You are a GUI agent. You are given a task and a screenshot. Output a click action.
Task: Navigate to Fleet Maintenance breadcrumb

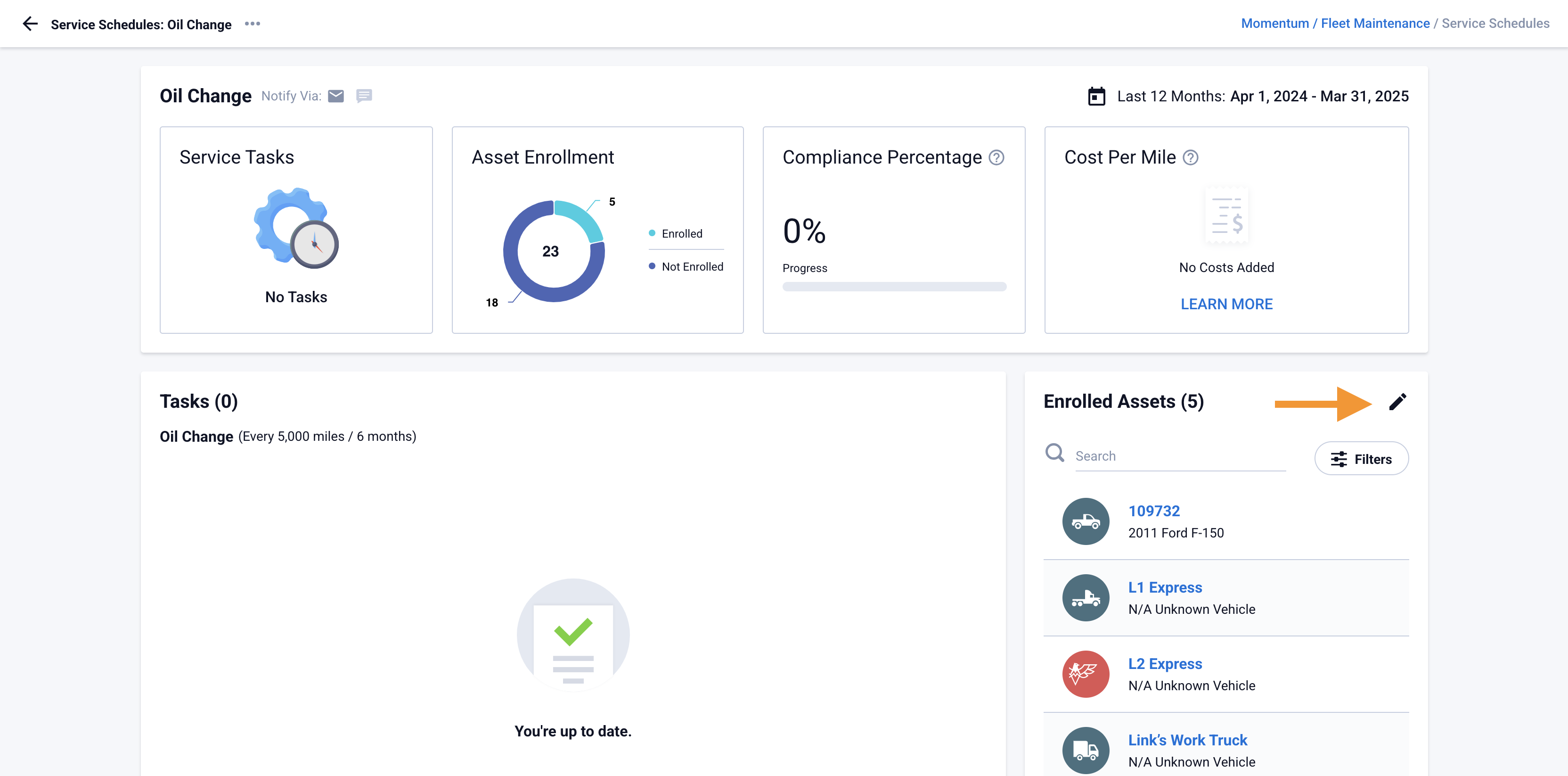point(1375,23)
